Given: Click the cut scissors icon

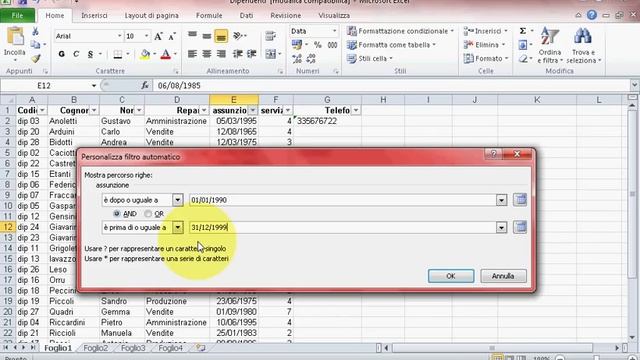Looking at the screenshot, I should (35, 32).
